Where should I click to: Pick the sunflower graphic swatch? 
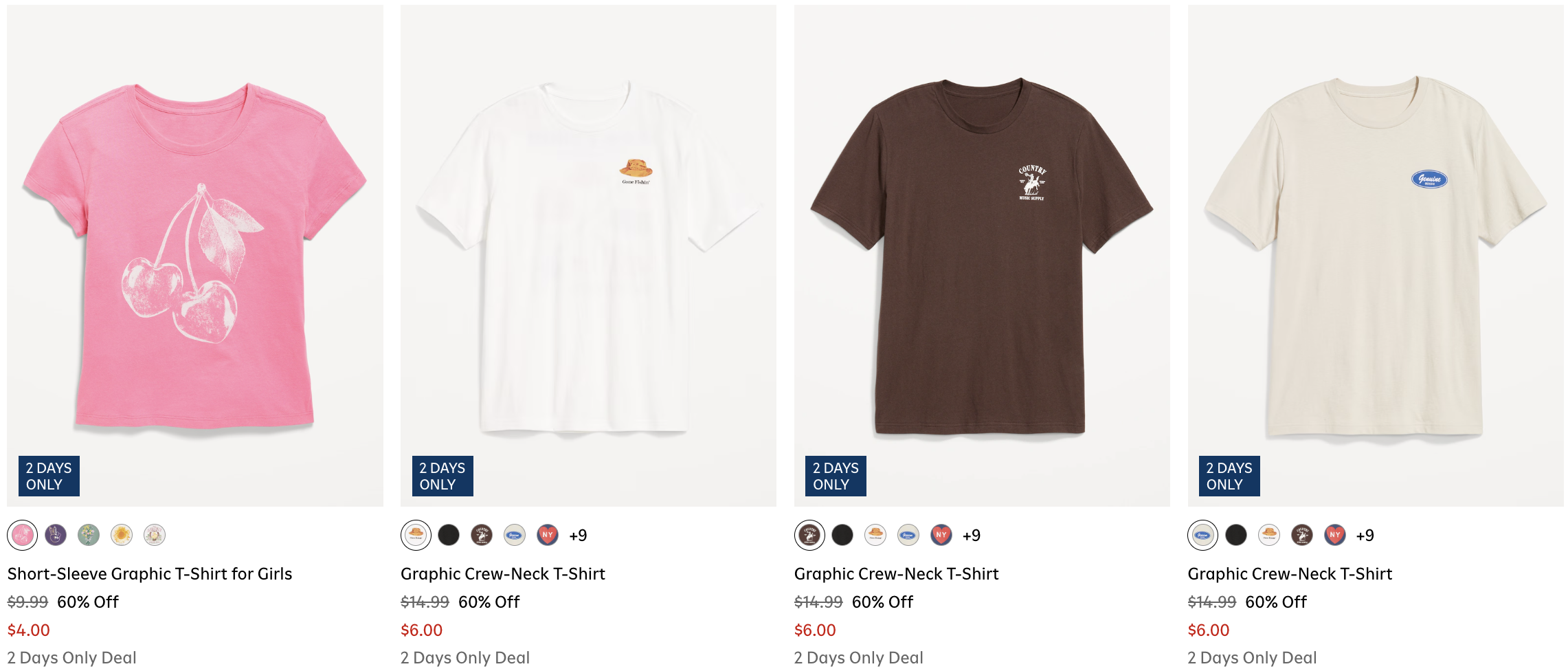[x=122, y=535]
